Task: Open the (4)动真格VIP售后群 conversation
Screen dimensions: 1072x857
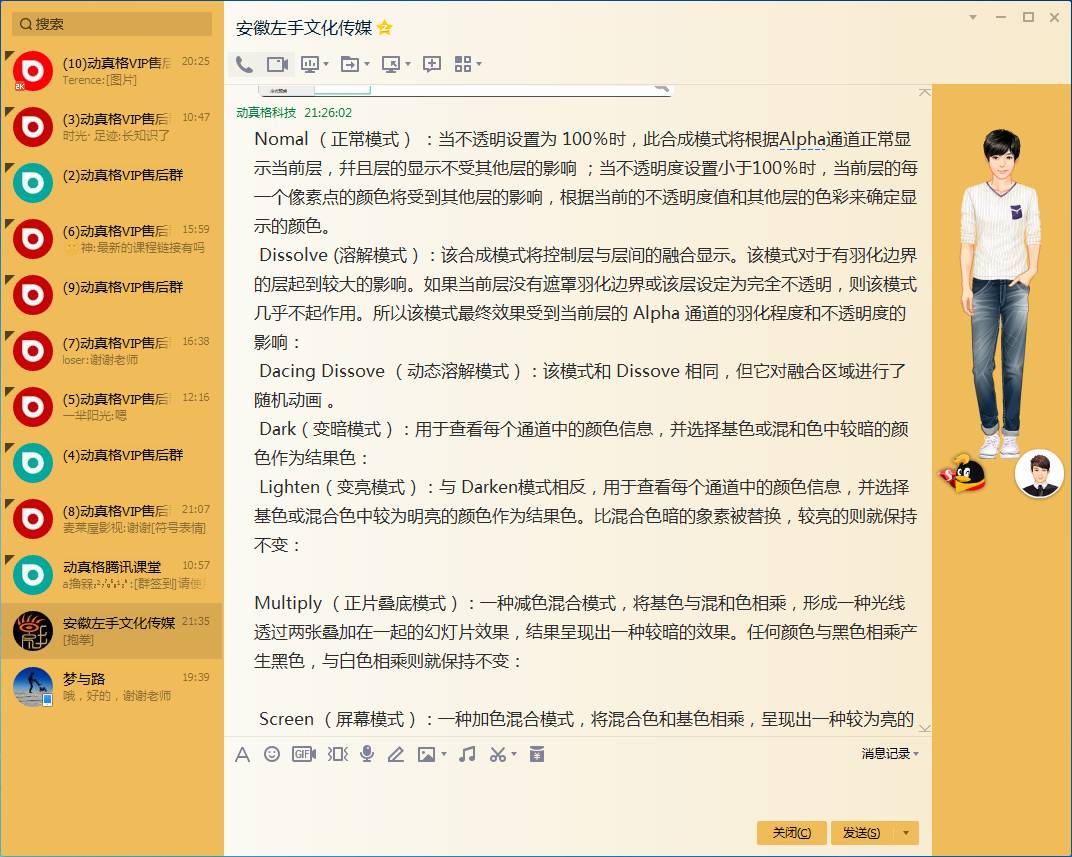Action: [x=112, y=463]
